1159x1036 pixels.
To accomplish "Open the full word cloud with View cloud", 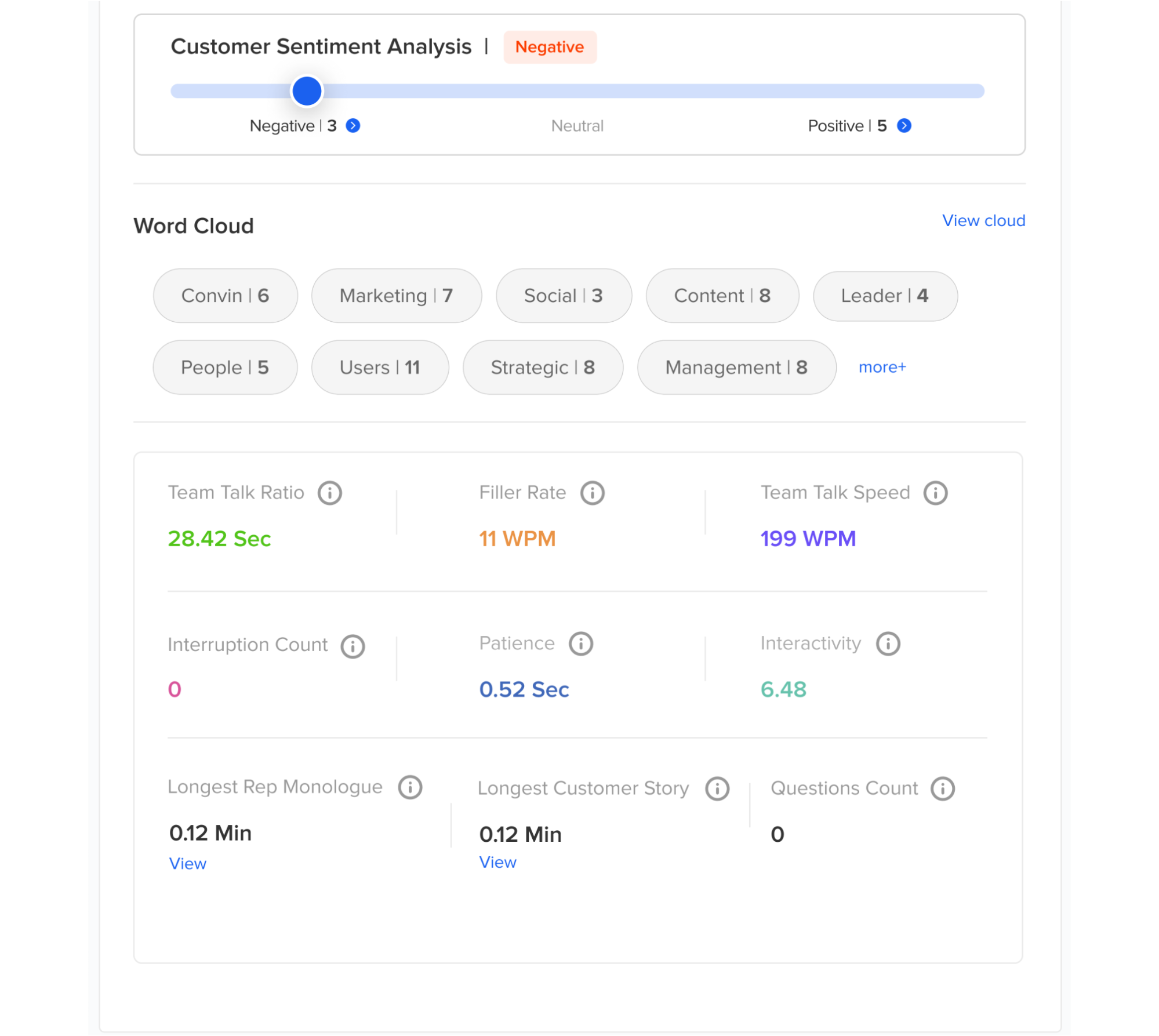I will pos(984,220).
